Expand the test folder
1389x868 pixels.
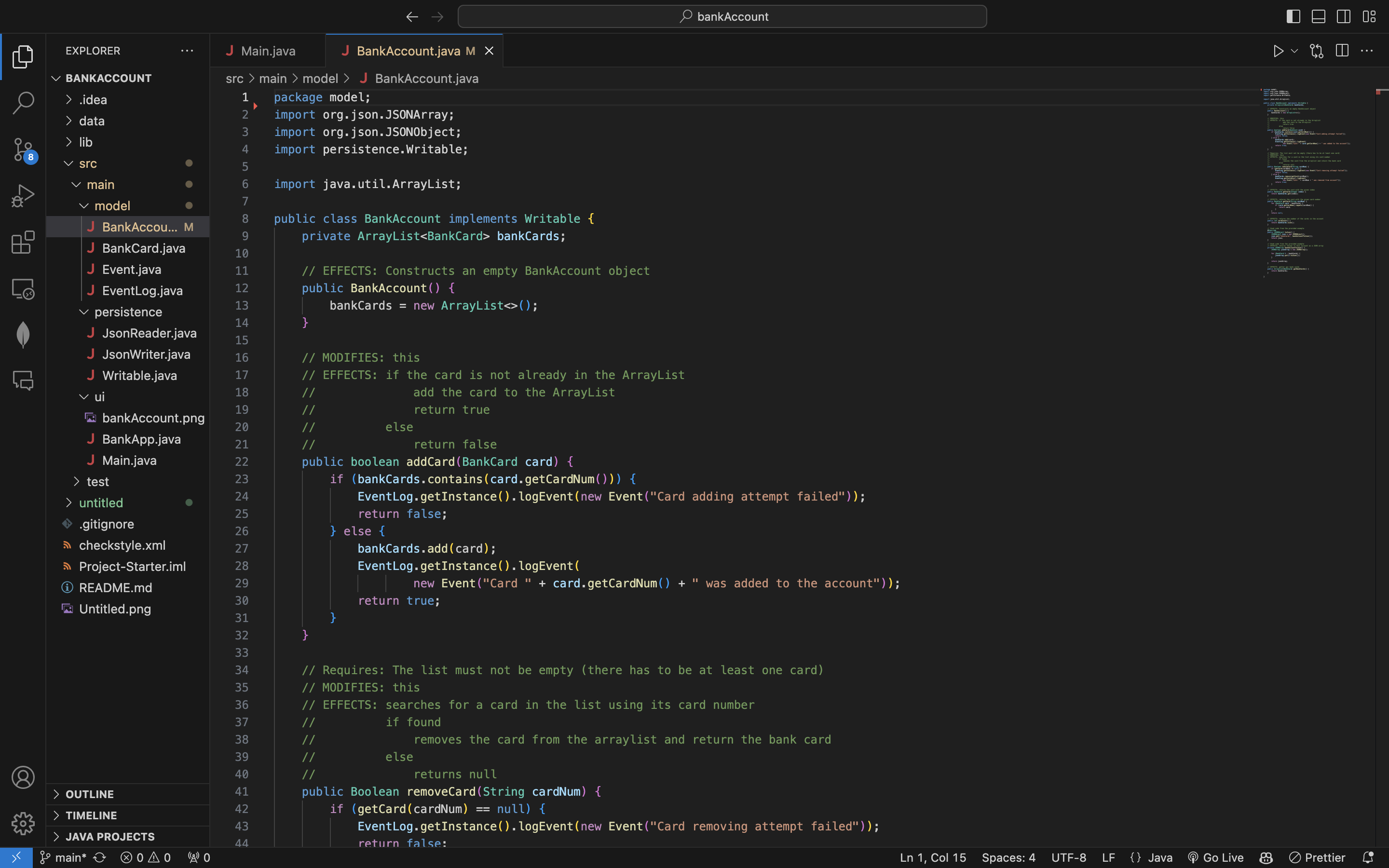(x=127, y=482)
